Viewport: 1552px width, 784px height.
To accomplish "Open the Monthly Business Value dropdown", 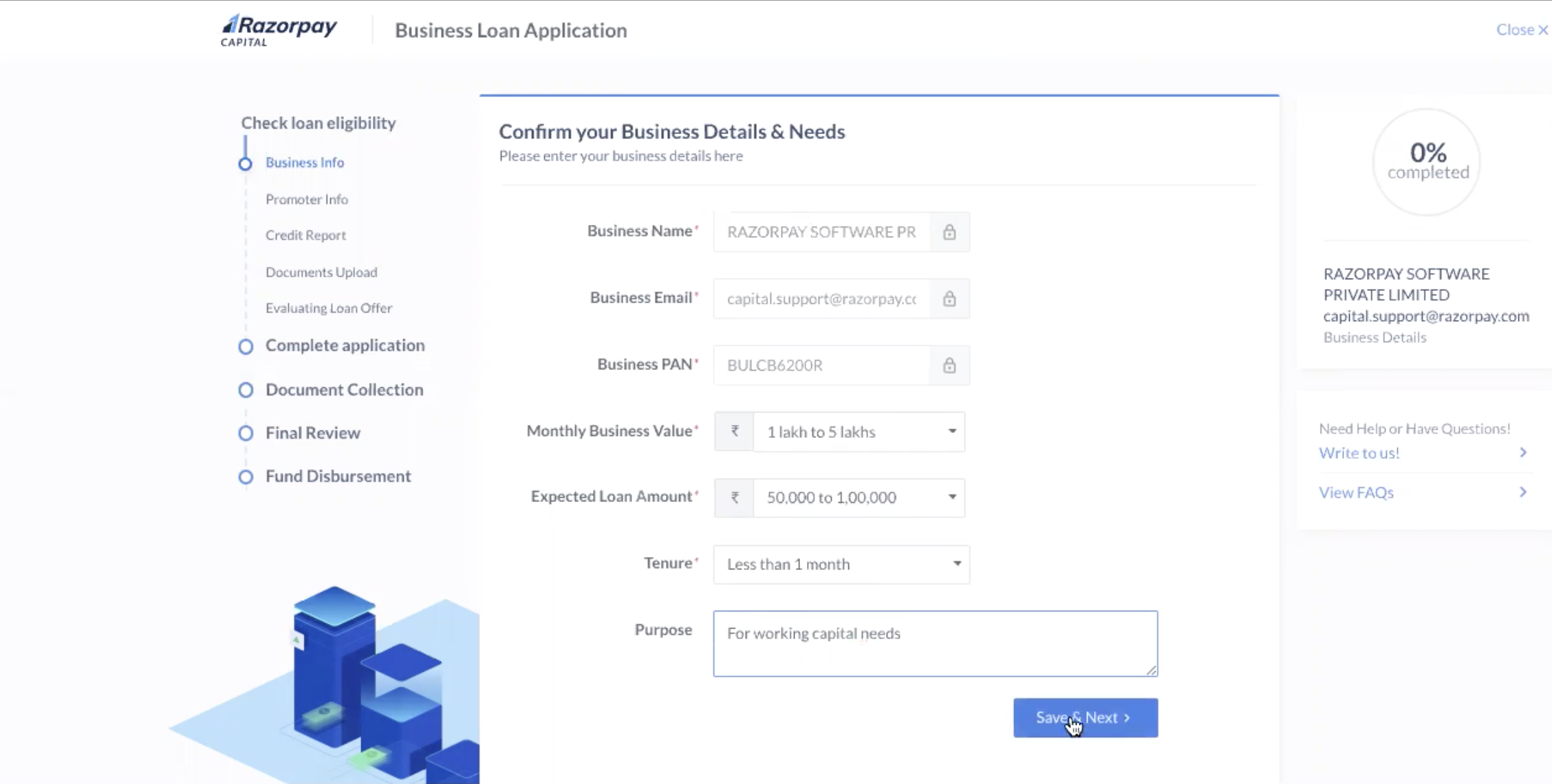I will click(859, 432).
